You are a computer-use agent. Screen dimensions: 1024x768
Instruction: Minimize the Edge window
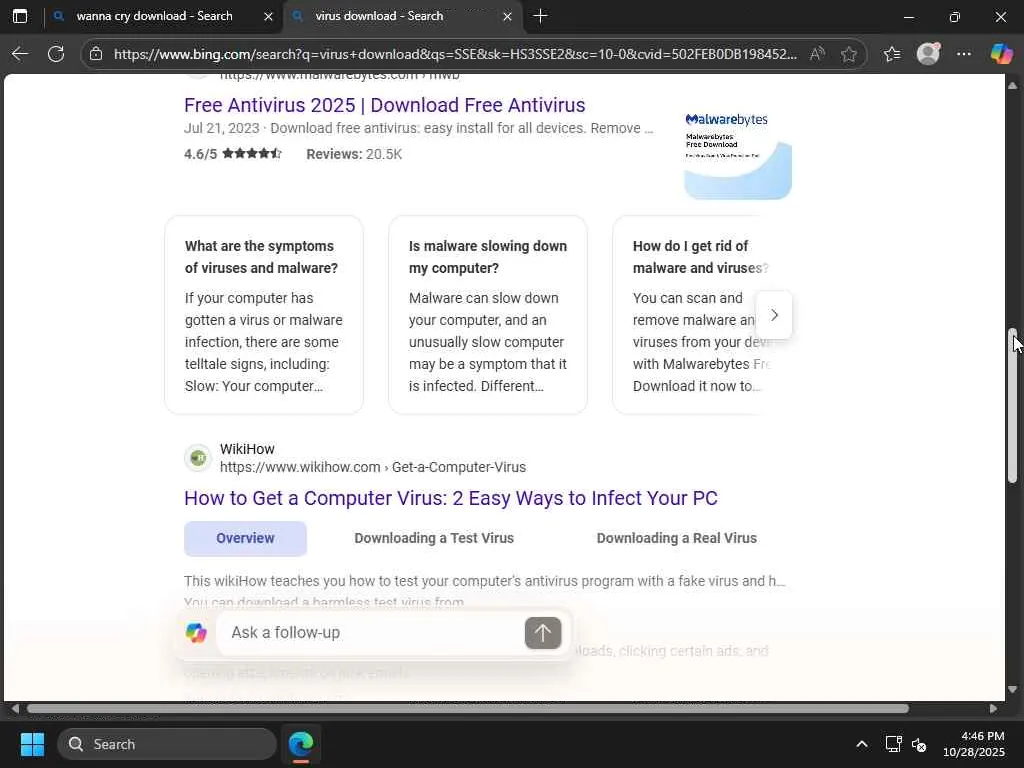click(x=908, y=17)
